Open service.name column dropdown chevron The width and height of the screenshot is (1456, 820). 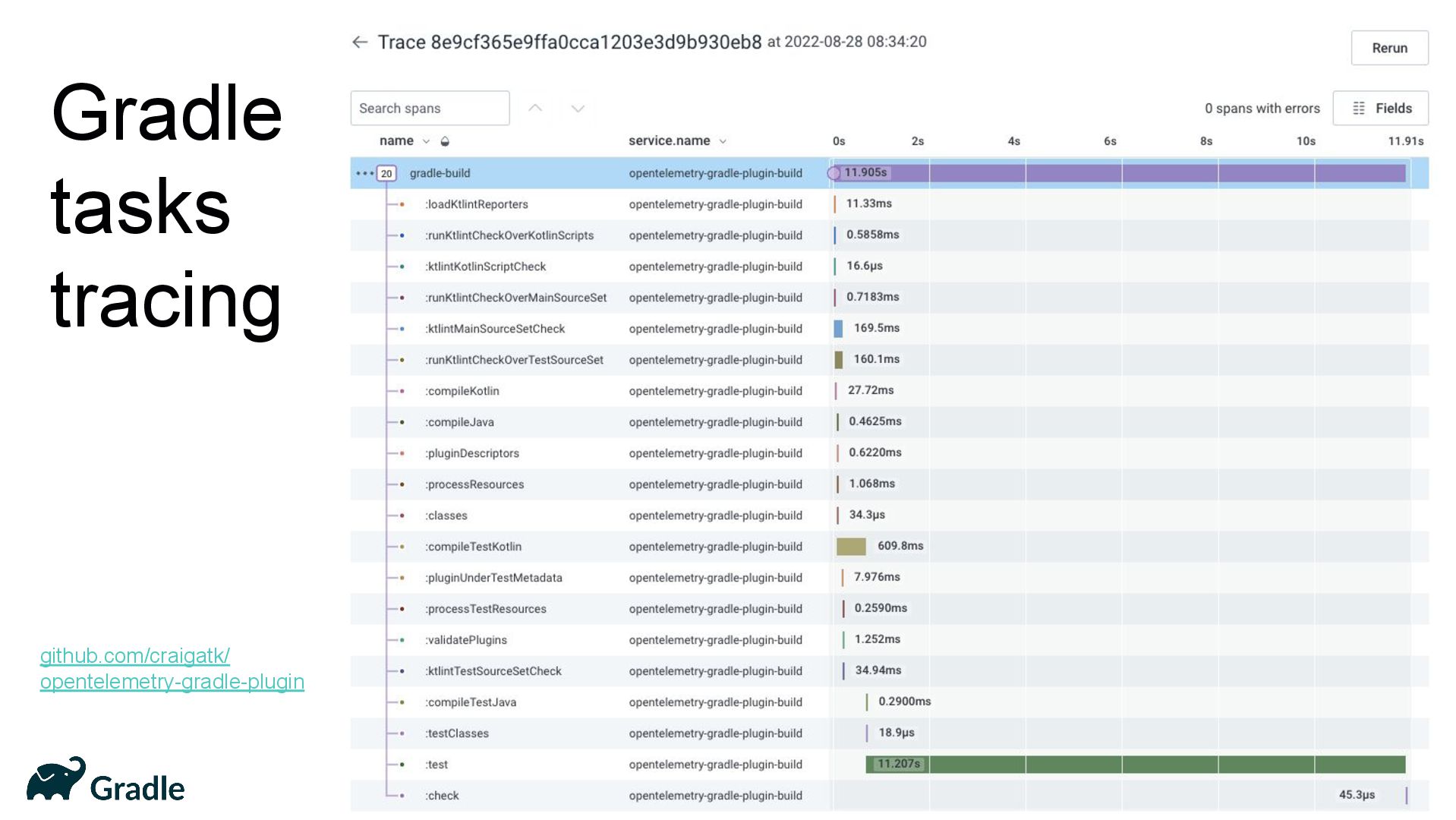coord(723,141)
